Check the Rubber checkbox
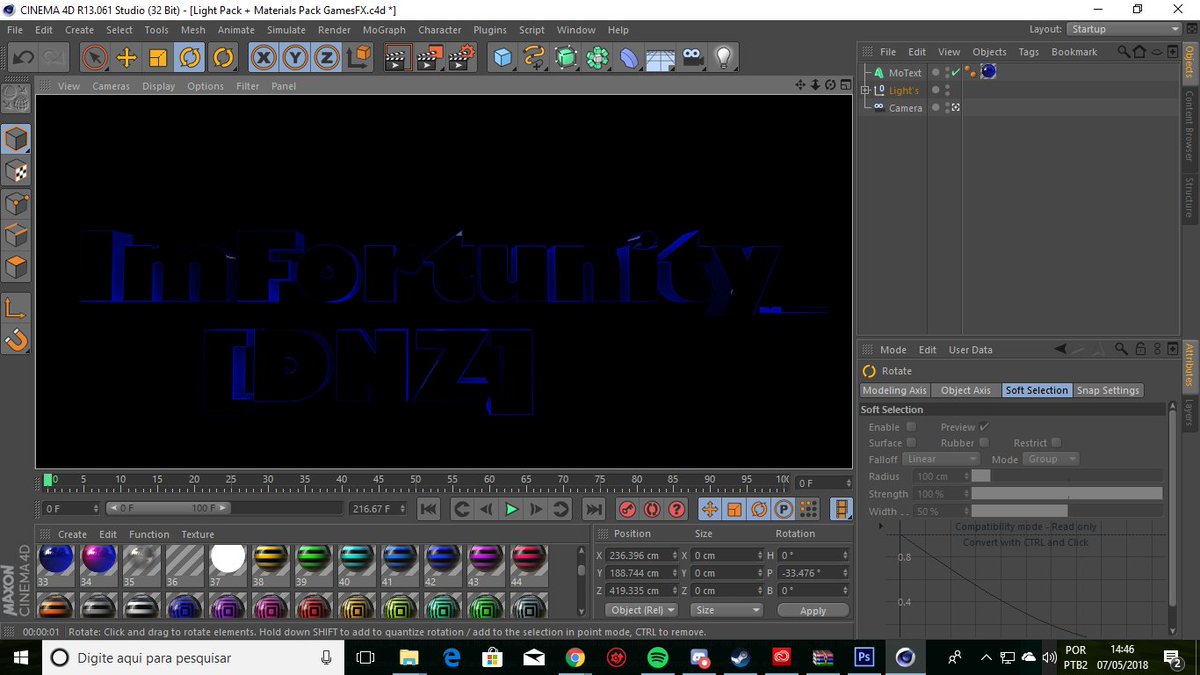The height and width of the screenshot is (675, 1200). click(x=984, y=443)
